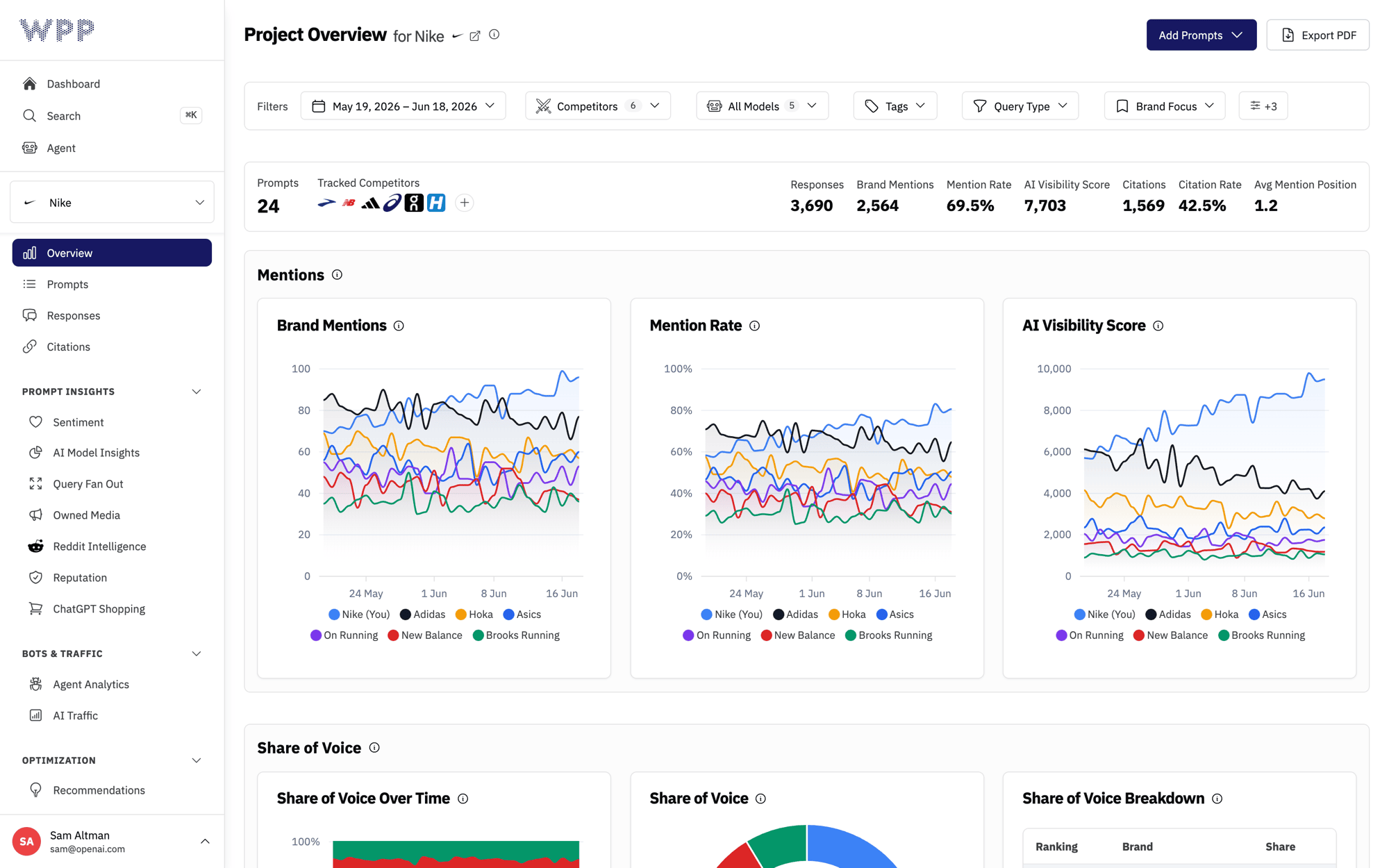
Task: Open the Query Type filter dropdown
Action: point(1020,106)
